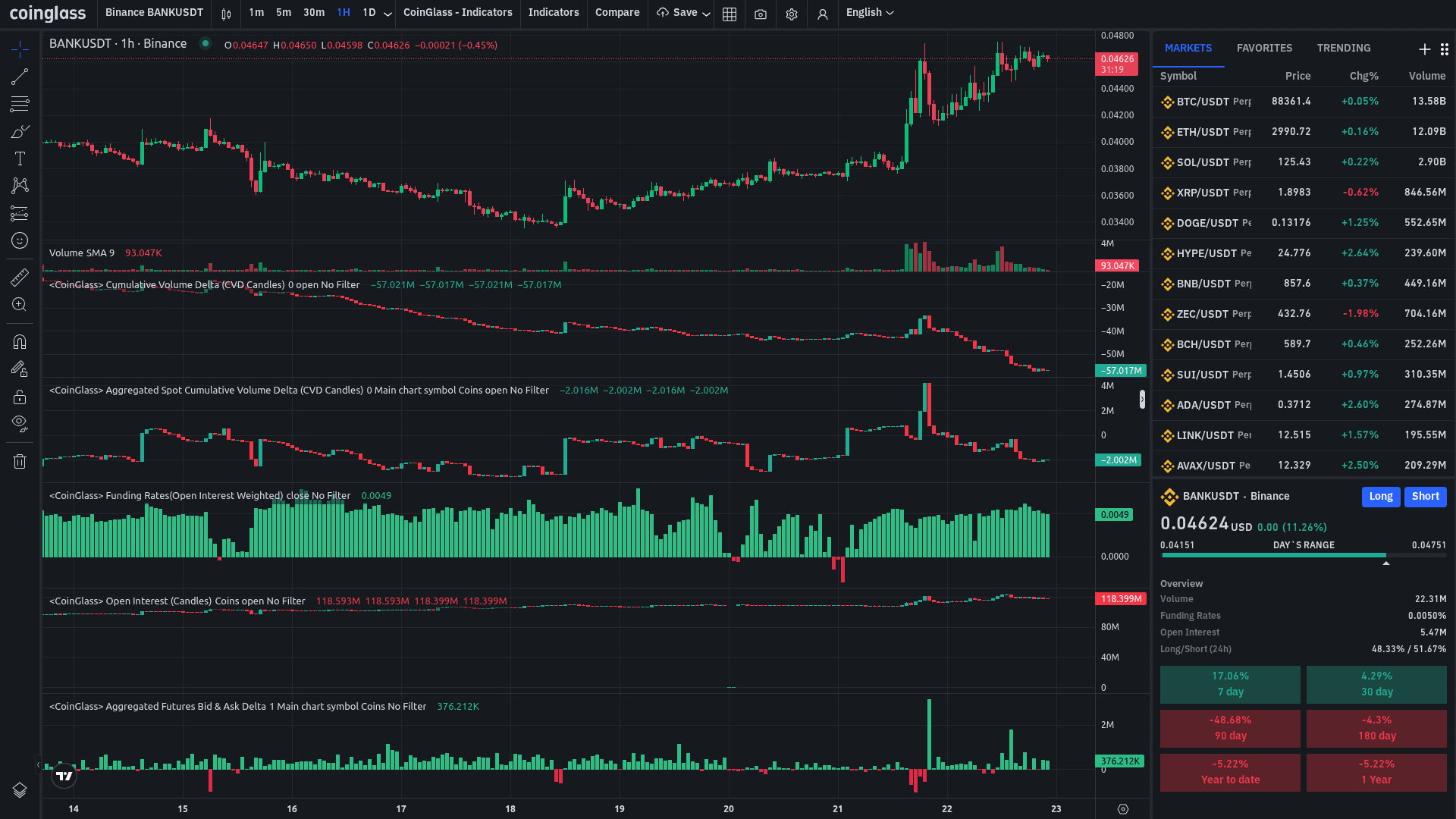Toggle hide all drawings eye icon
The height and width of the screenshot is (819, 1456).
pos(20,423)
